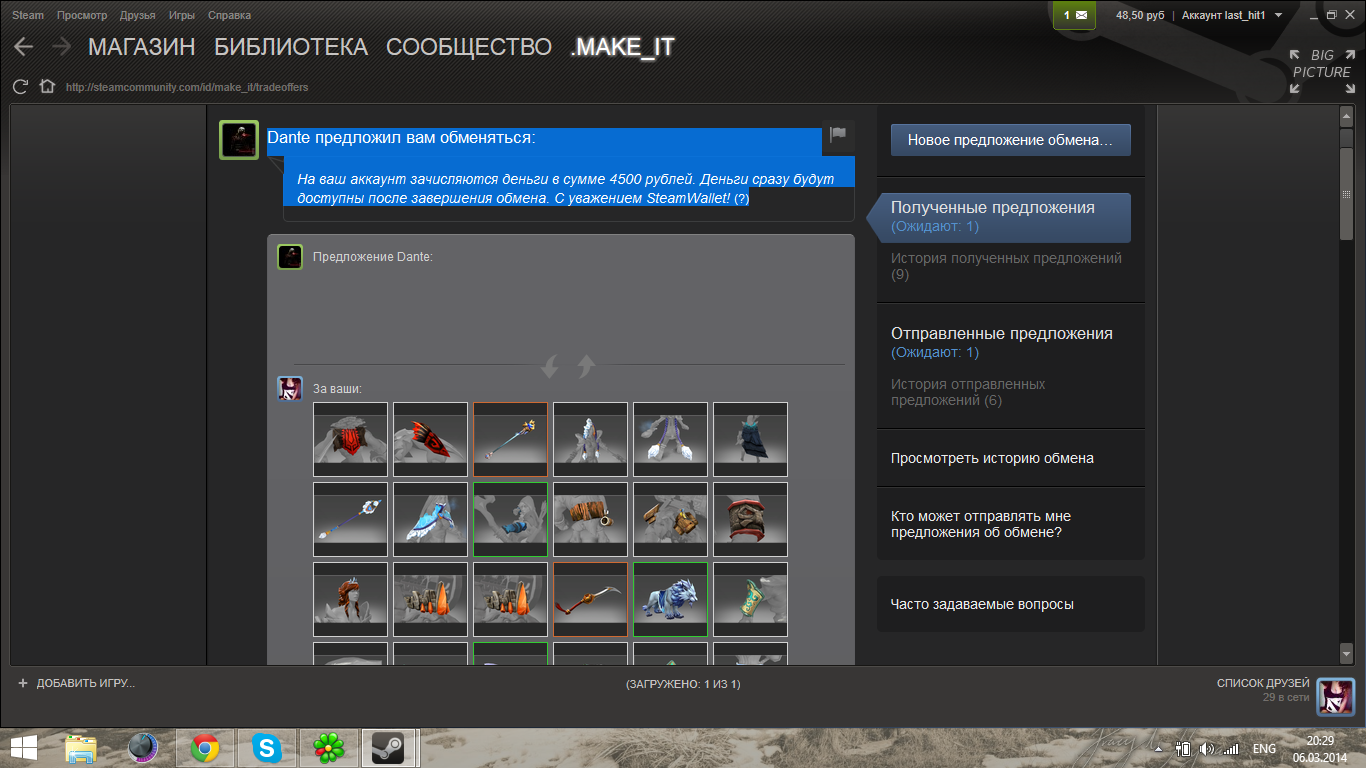
Task: Select the staff item with orange border
Action: [x=510, y=439]
